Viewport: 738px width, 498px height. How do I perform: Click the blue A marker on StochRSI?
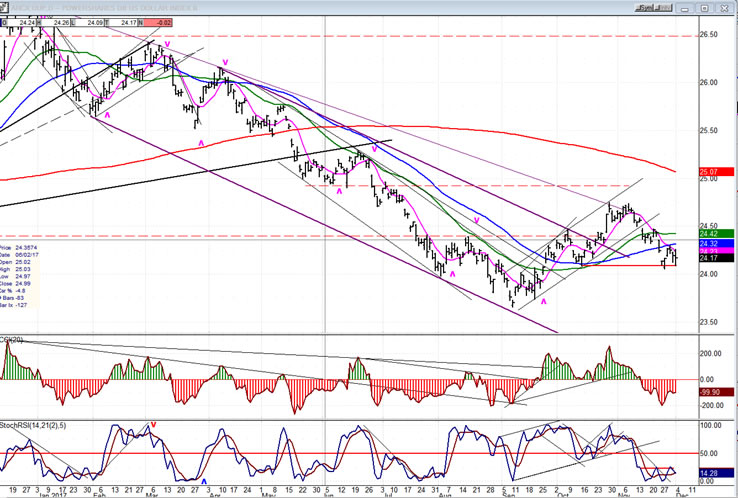(x=204, y=482)
